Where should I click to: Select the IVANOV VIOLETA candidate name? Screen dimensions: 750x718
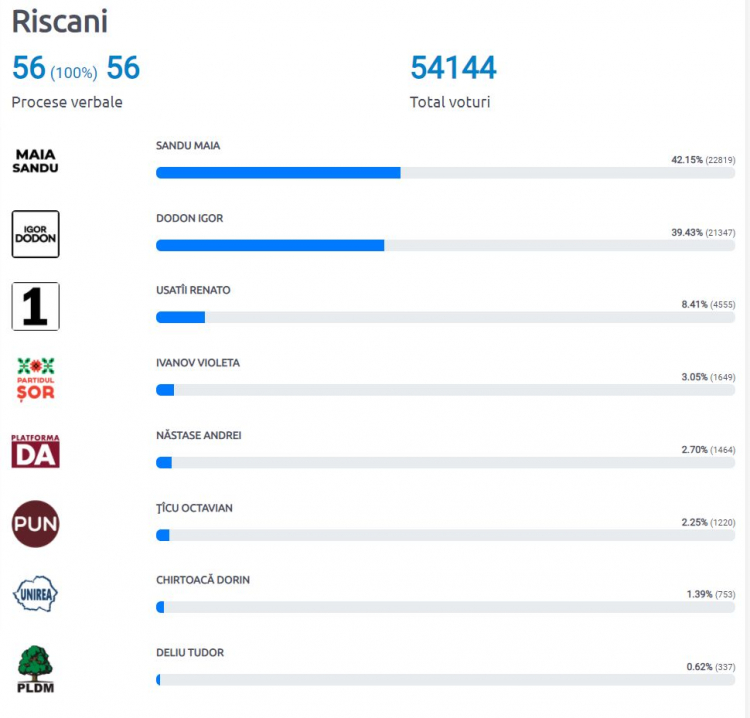click(x=198, y=363)
